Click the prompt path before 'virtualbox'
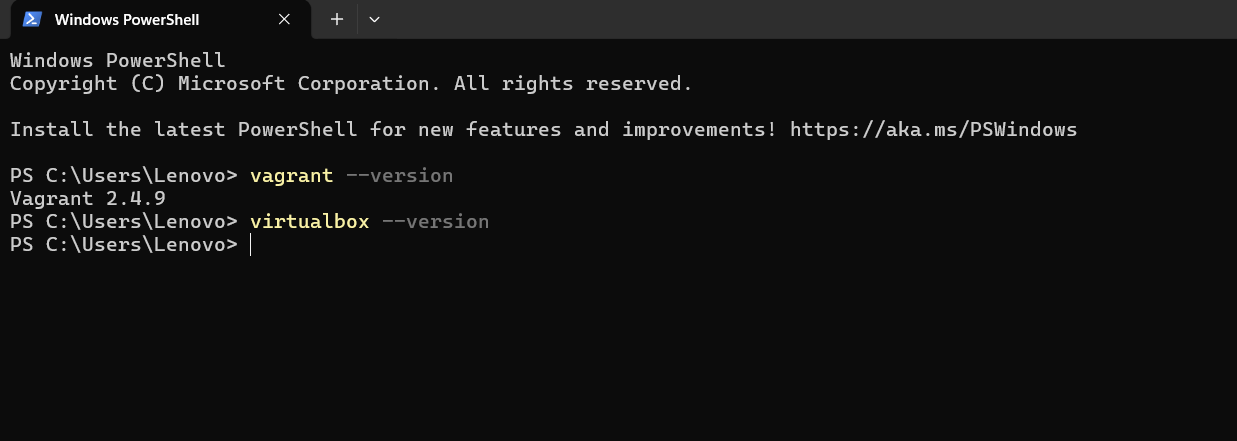Image resolution: width=1237 pixels, height=441 pixels. (x=124, y=221)
